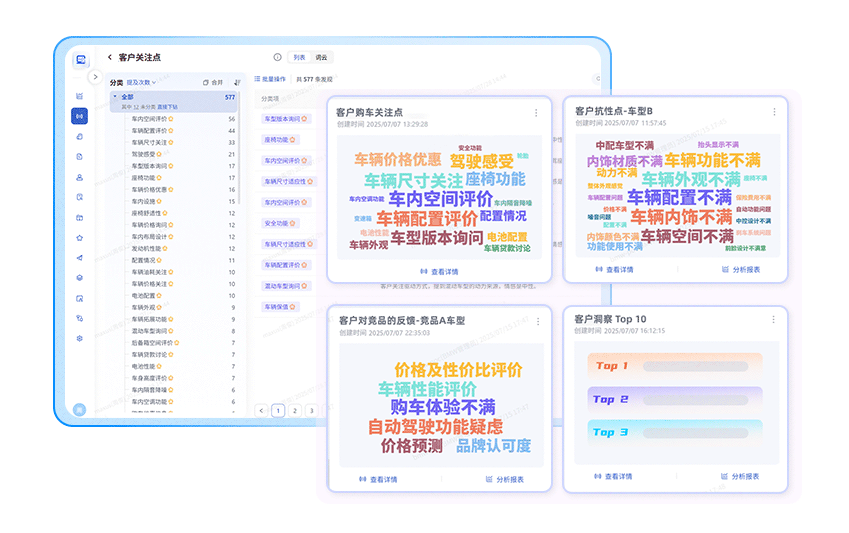Click the sort icon right of 合并
849x533 pixels.
pyautogui.click(x=237, y=82)
